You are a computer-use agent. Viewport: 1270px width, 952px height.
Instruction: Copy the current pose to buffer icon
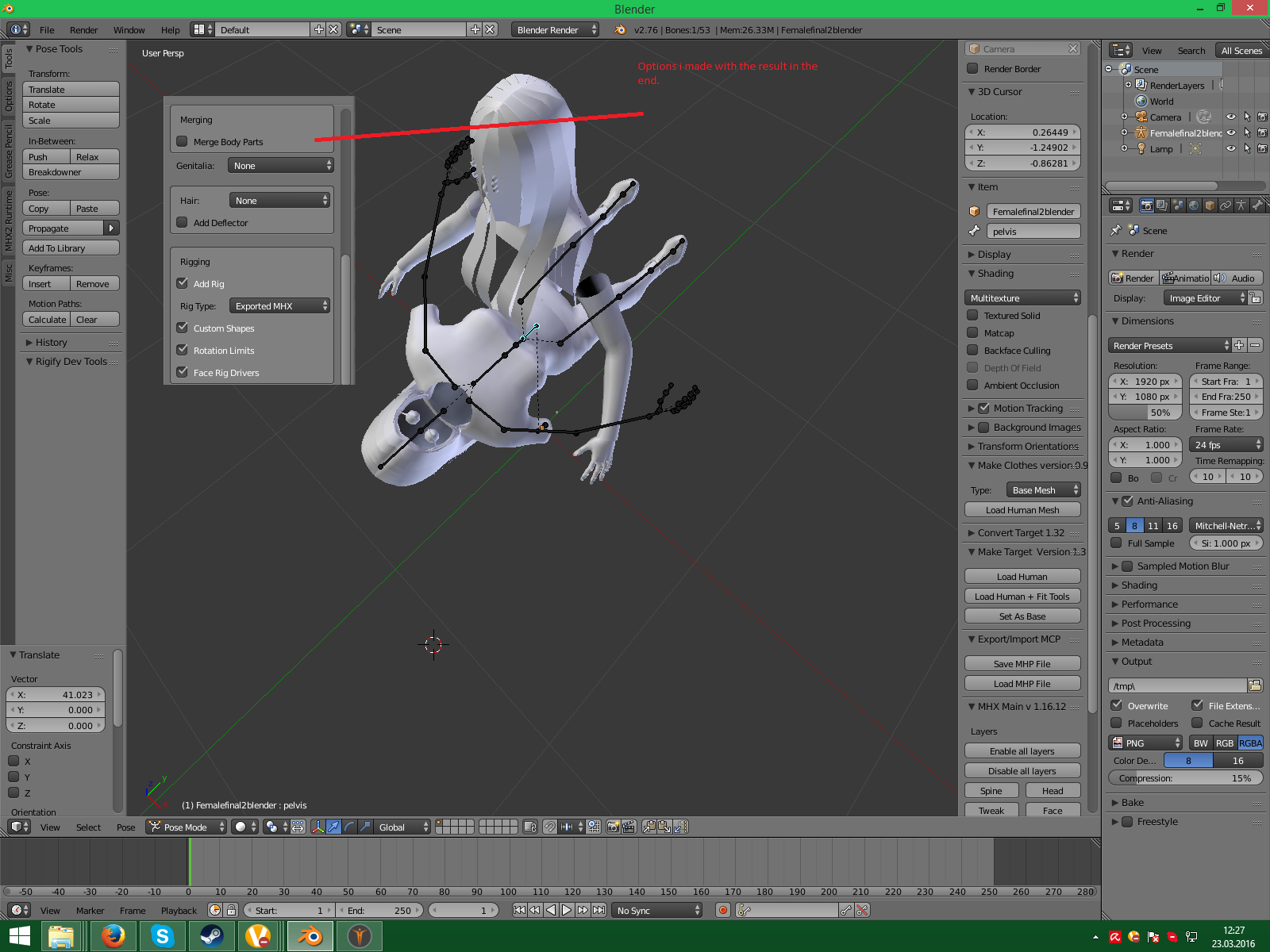click(x=649, y=827)
